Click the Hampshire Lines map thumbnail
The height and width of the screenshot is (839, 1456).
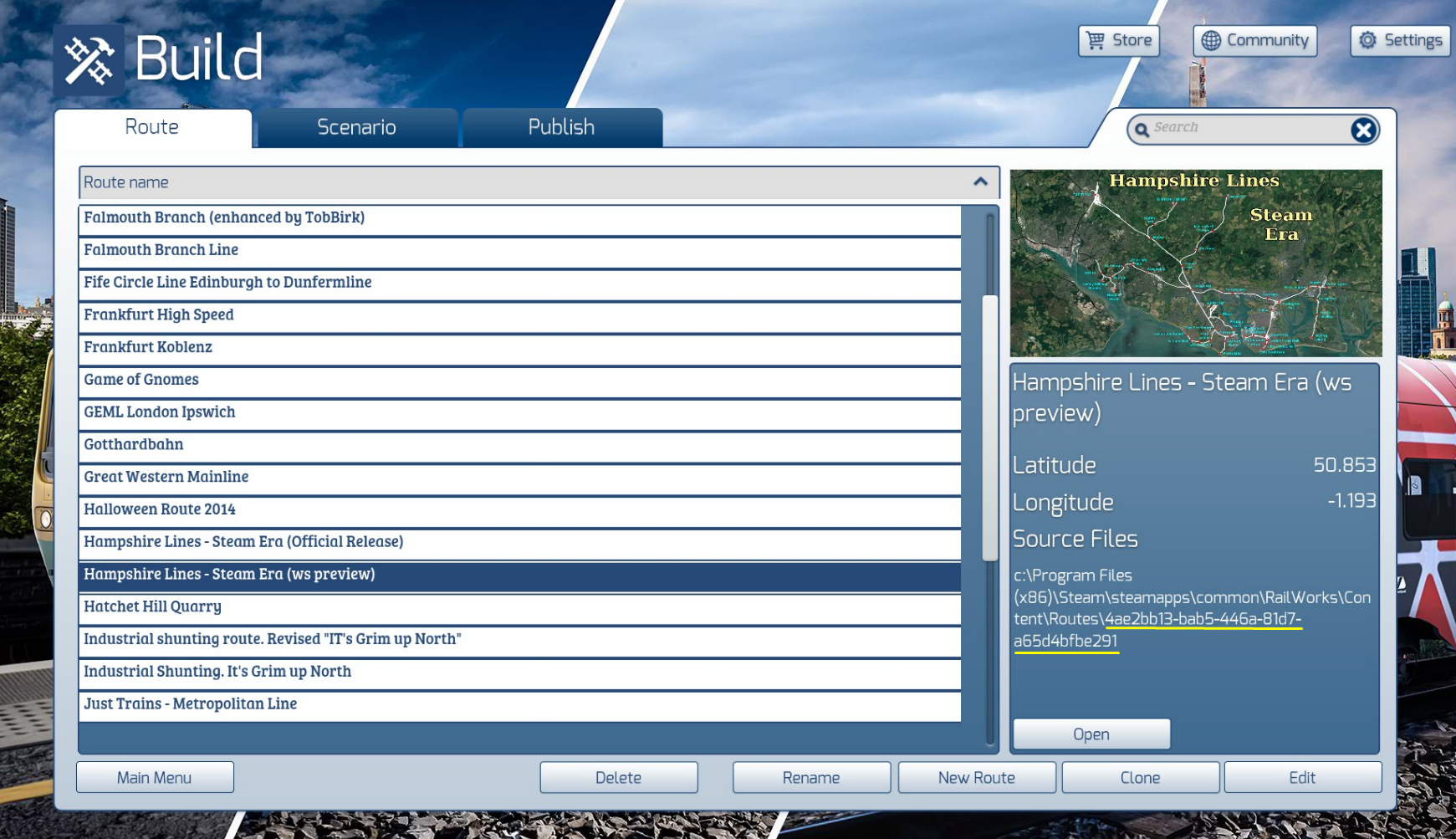click(x=1196, y=263)
